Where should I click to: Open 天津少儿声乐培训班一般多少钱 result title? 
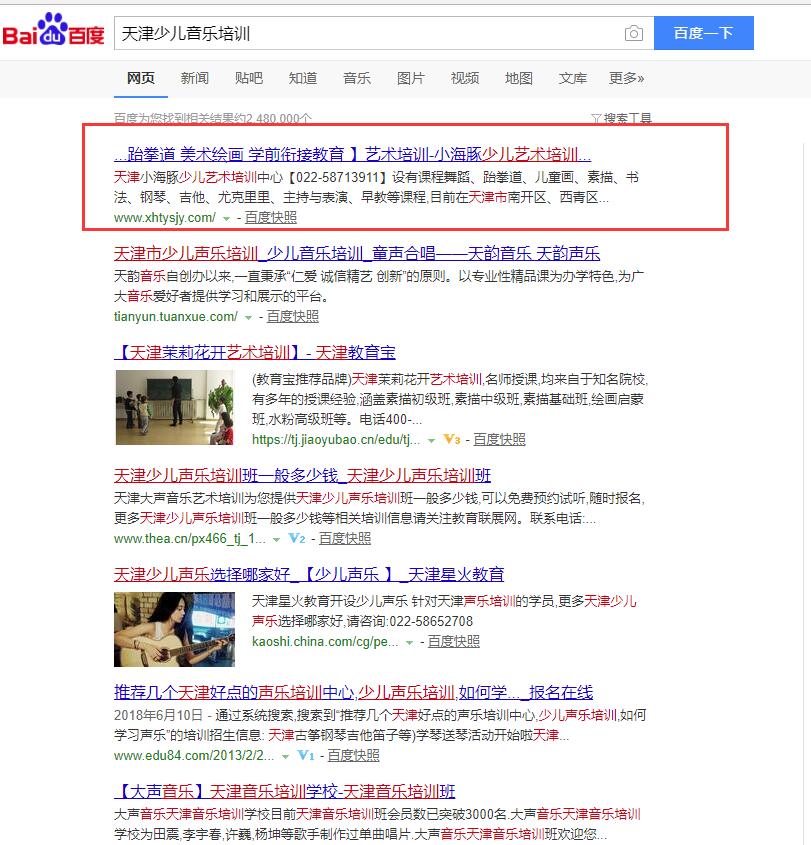302,475
